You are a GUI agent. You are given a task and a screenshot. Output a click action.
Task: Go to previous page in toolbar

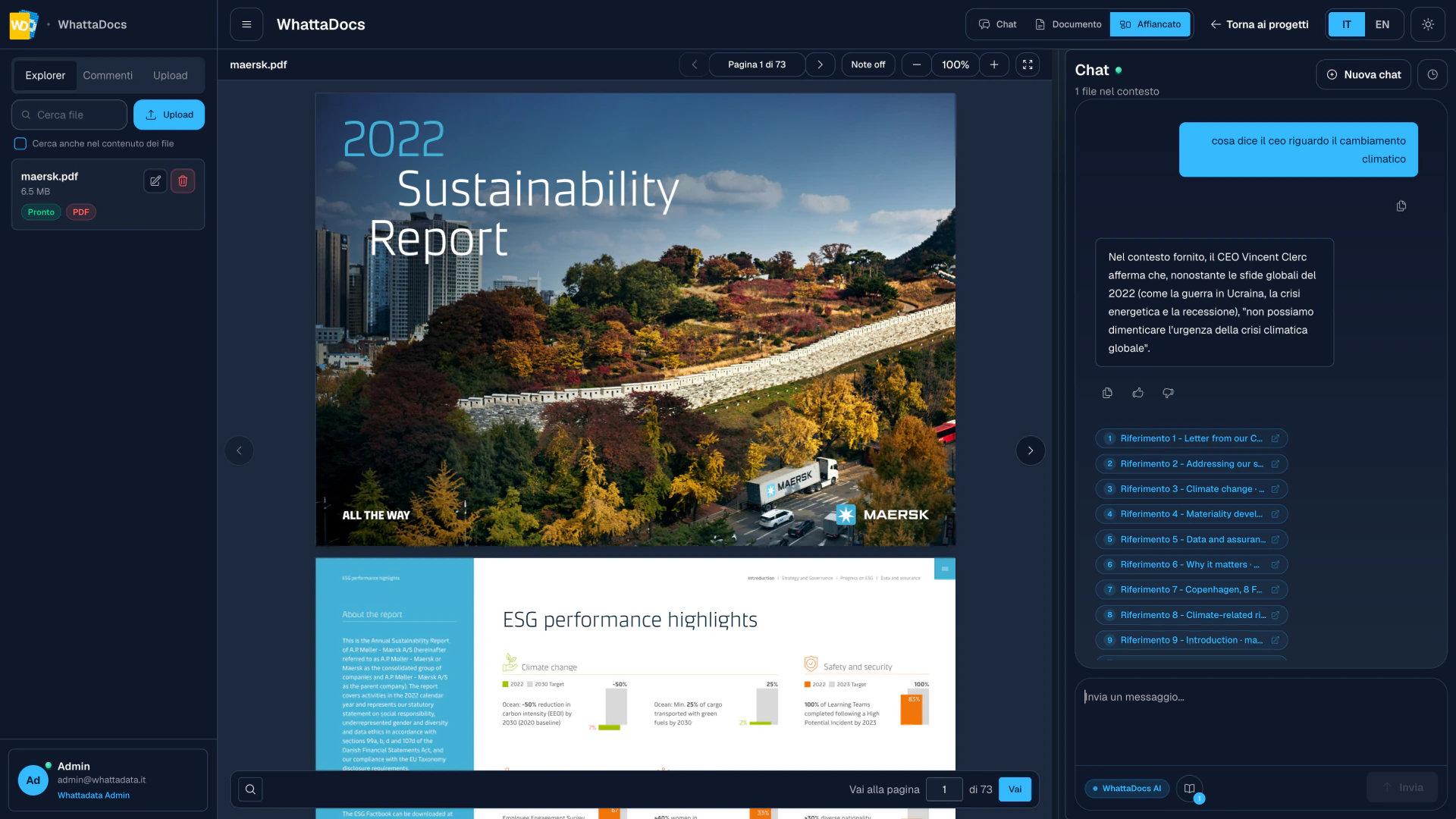(694, 64)
